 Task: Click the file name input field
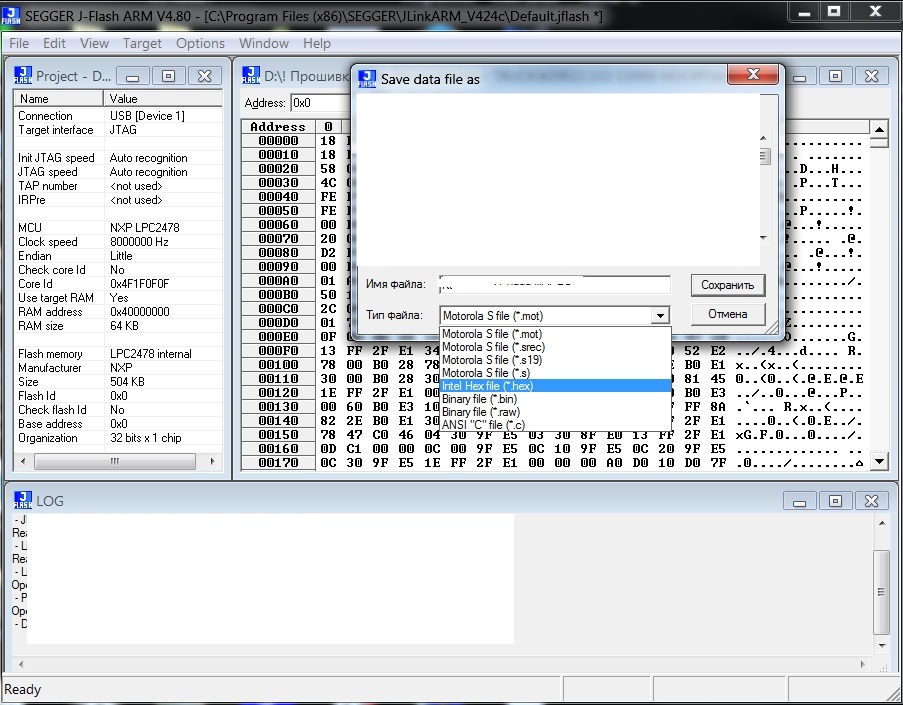[x=555, y=285]
